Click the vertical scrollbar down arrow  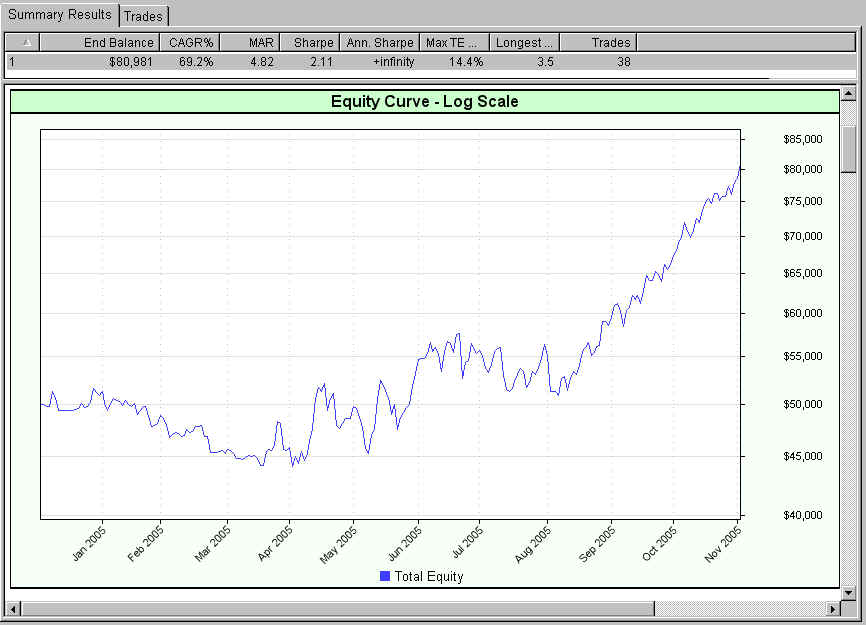pos(848,592)
